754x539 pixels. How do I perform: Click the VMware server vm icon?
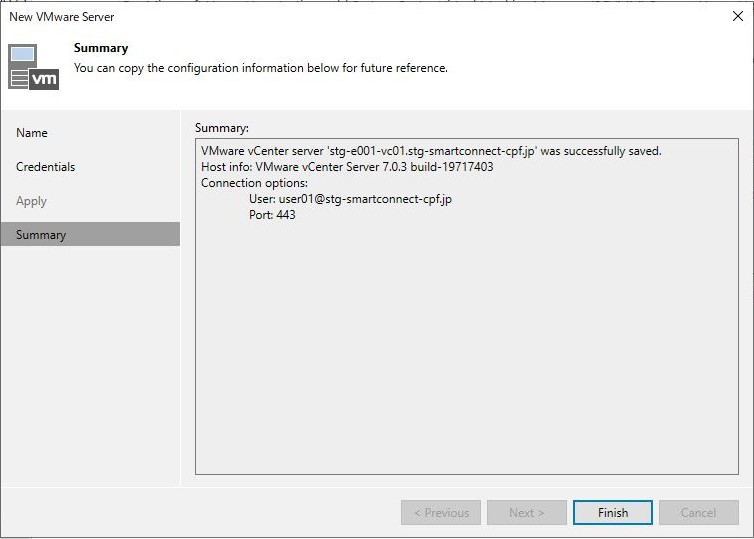point(34,67)
